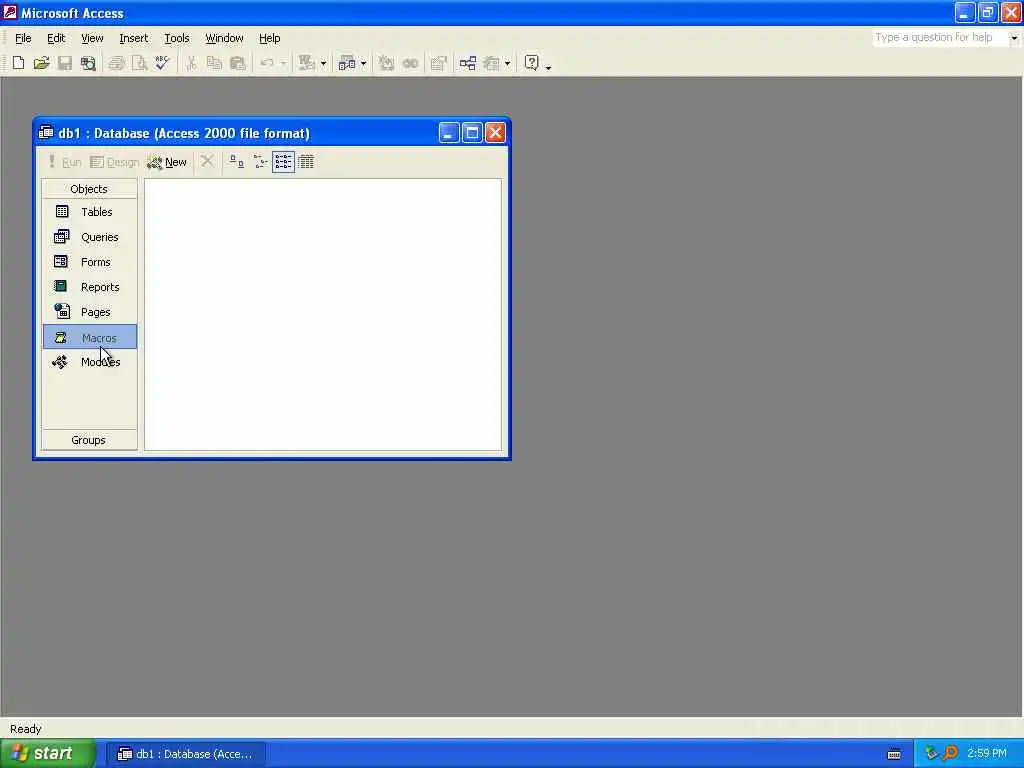This screenshot has height=768, width=1024.
Task: Minimize the db1 Database window
Action: pyautogui.click(x=449, y=133)
